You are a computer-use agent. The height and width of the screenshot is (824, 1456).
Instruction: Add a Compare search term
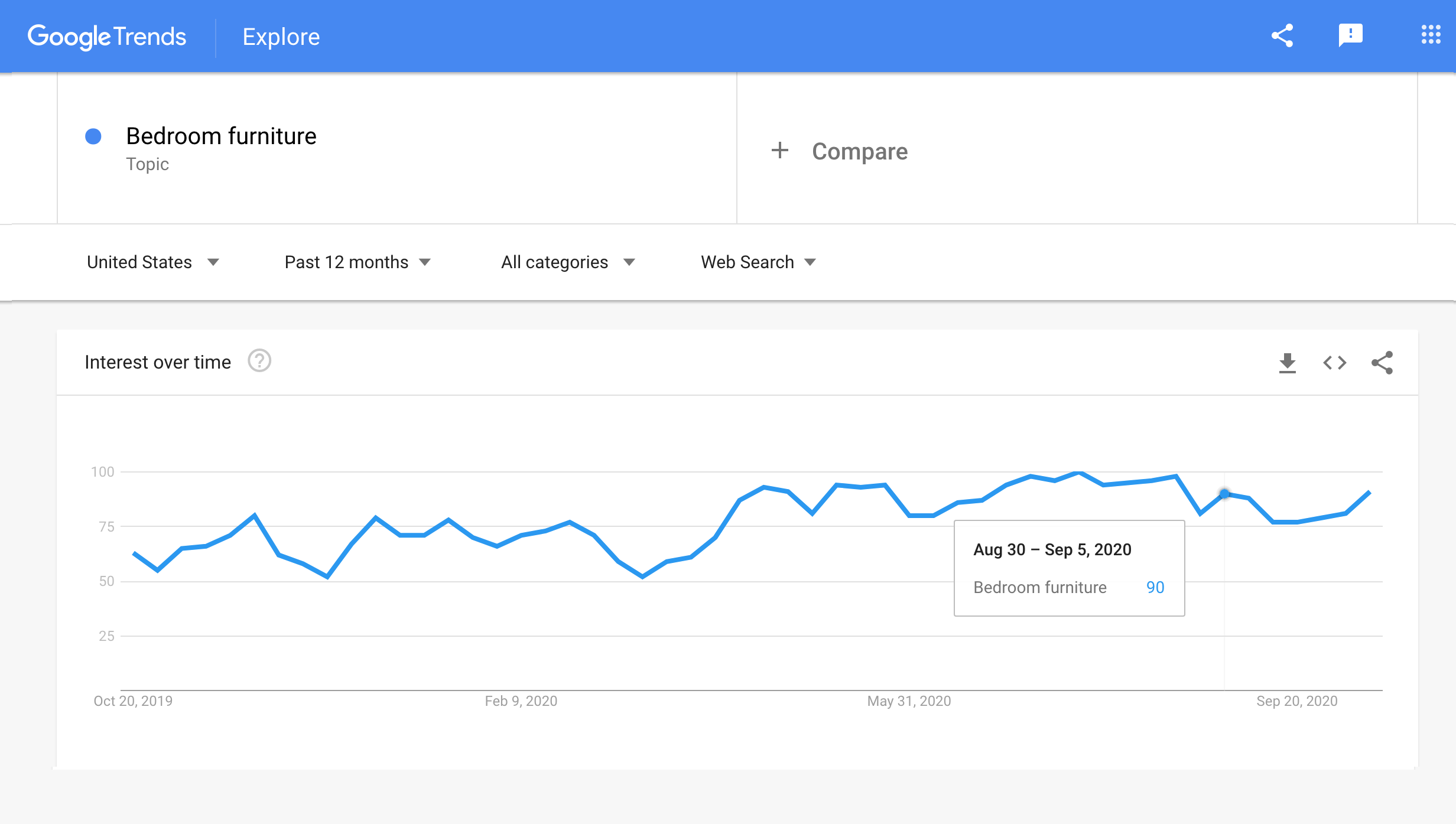pyautogui.click(x=859, y=151)
